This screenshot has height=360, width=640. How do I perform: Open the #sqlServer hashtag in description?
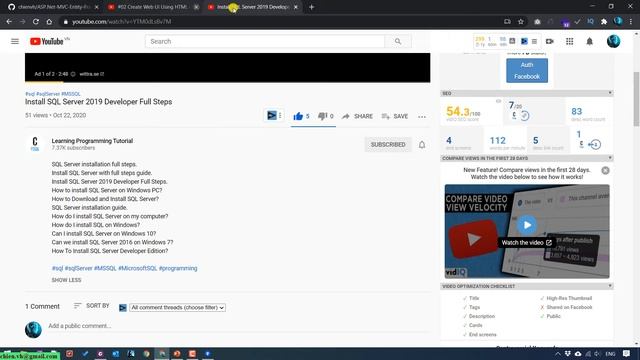coord(78,268)
